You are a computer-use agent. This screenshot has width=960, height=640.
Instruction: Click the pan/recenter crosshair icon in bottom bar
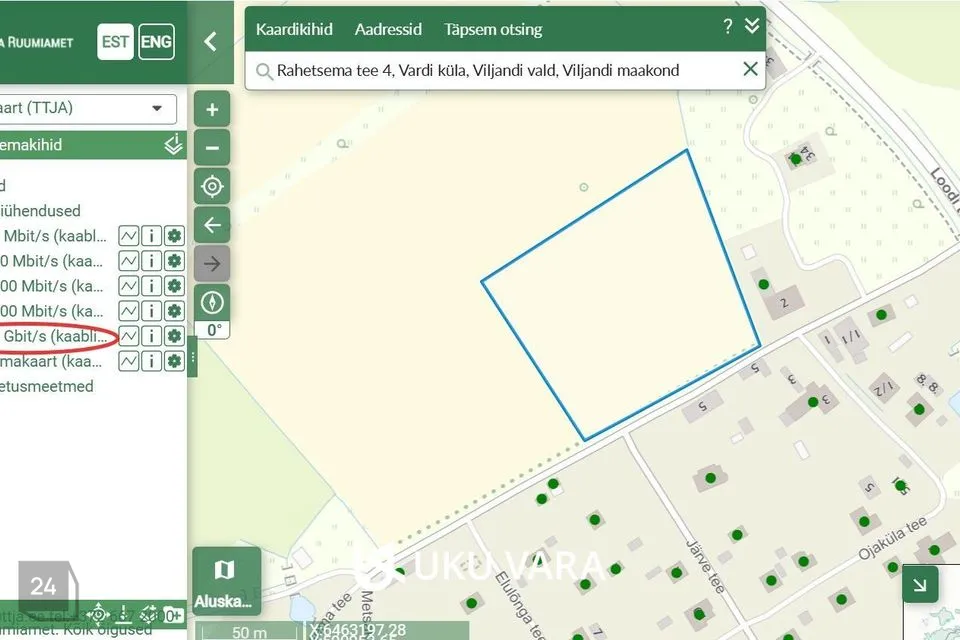pos(99,614)
